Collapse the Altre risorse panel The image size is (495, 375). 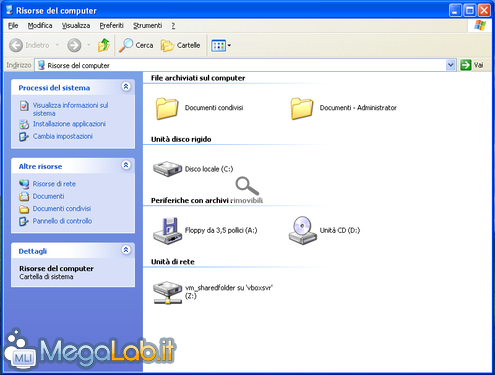tap(126, 165)
